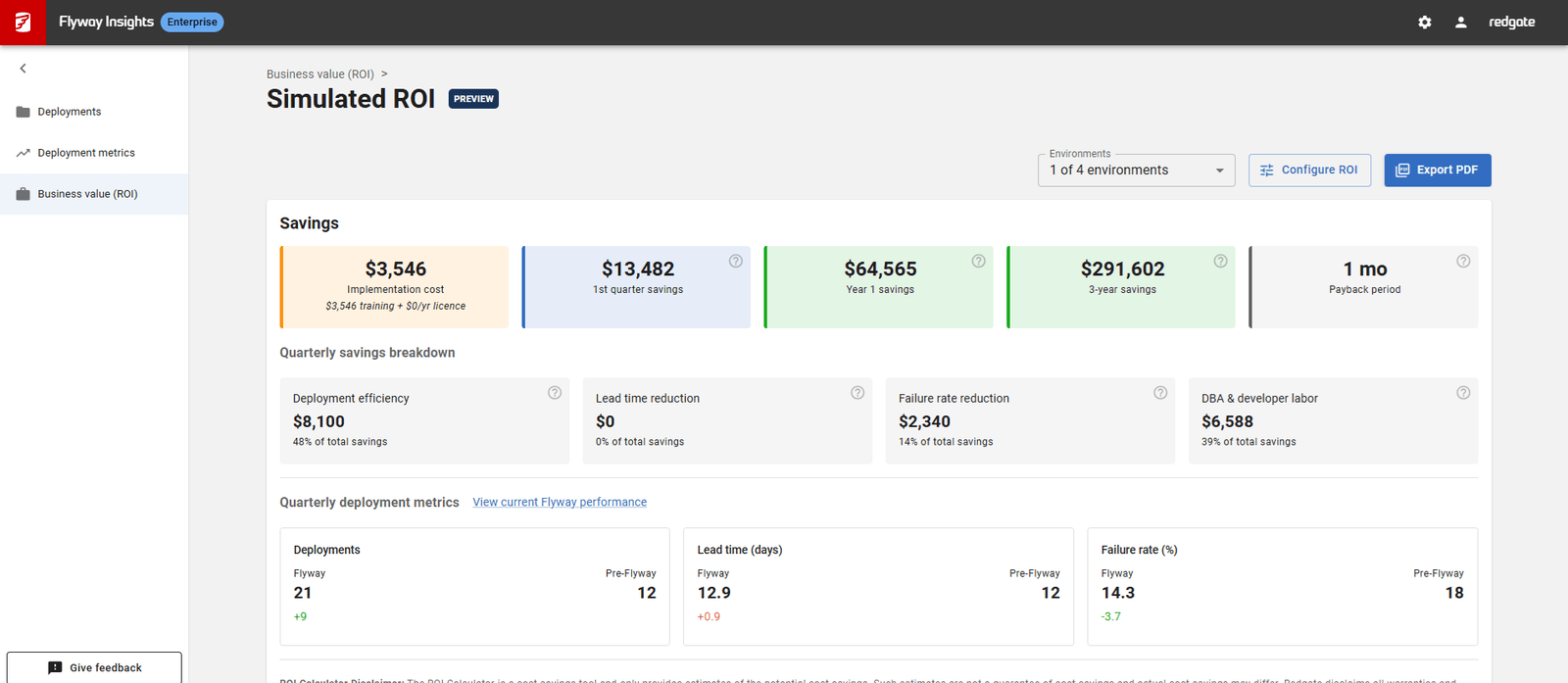
Task: Click the Simulated ROI page title
Action: tap(351, 99)
